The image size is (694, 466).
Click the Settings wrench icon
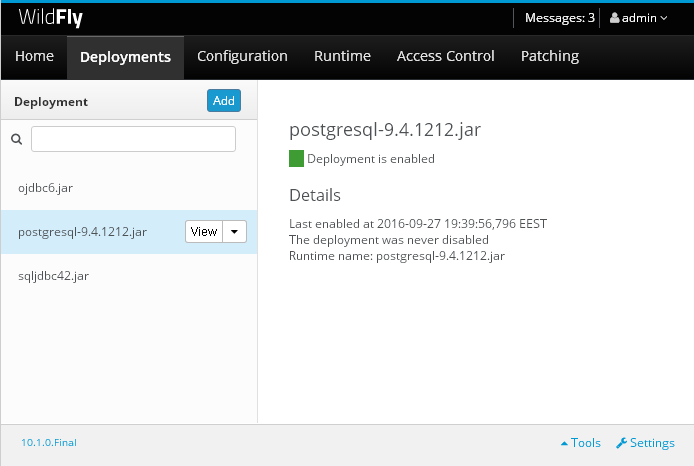pos(621,443)
